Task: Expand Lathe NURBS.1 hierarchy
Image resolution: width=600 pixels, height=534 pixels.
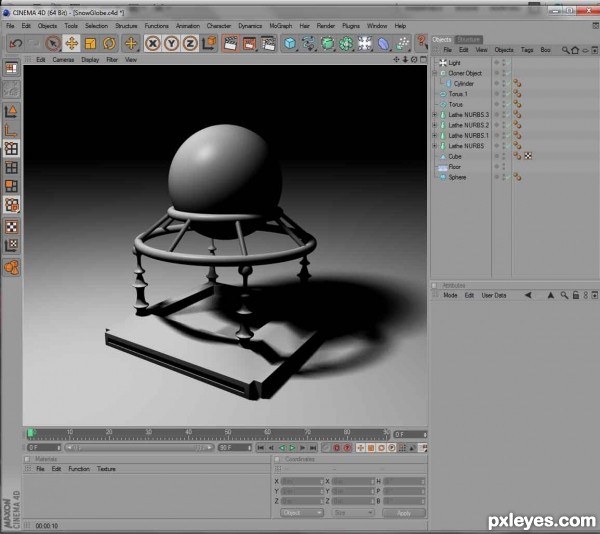Action: tap(435, 135)
